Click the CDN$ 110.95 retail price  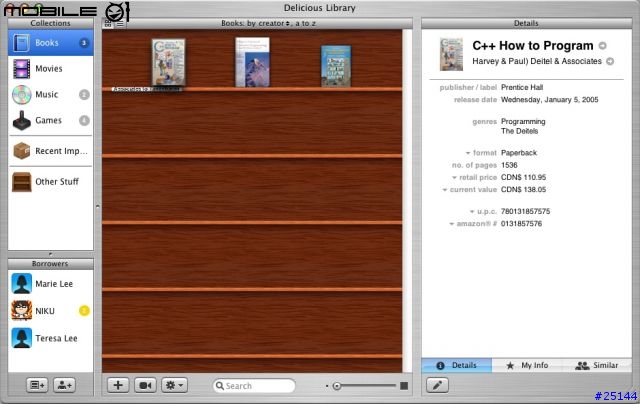tap(523, 178)
